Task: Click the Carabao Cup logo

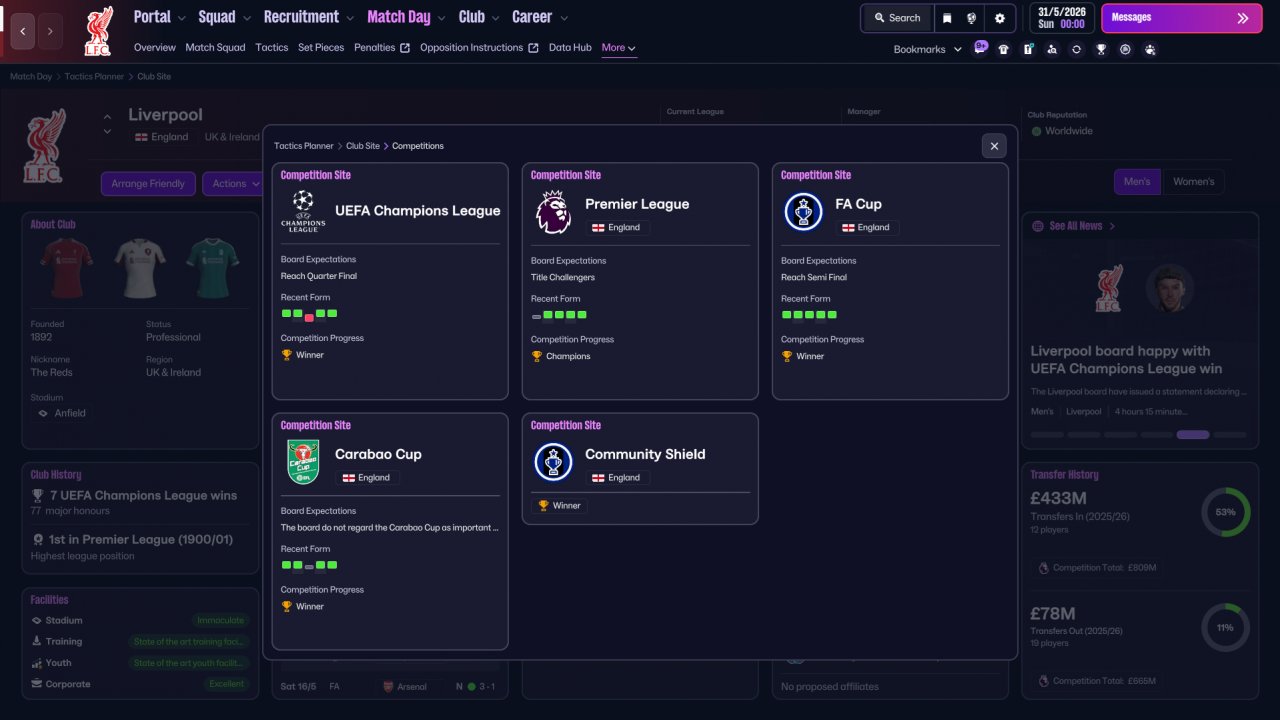Action: tap(303, 462)
